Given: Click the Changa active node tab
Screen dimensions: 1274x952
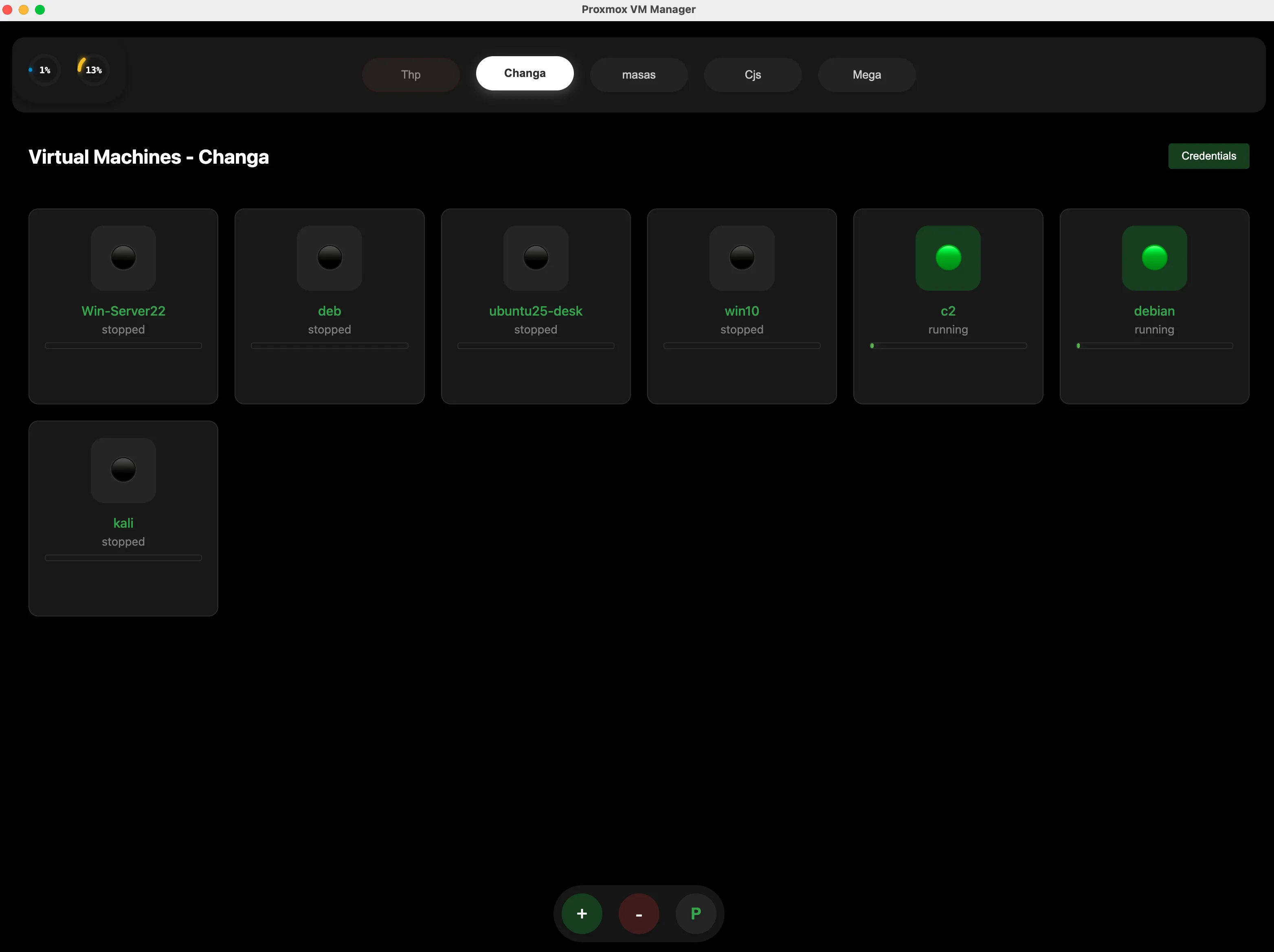Looking at the screenshot, I should [525, 73].
